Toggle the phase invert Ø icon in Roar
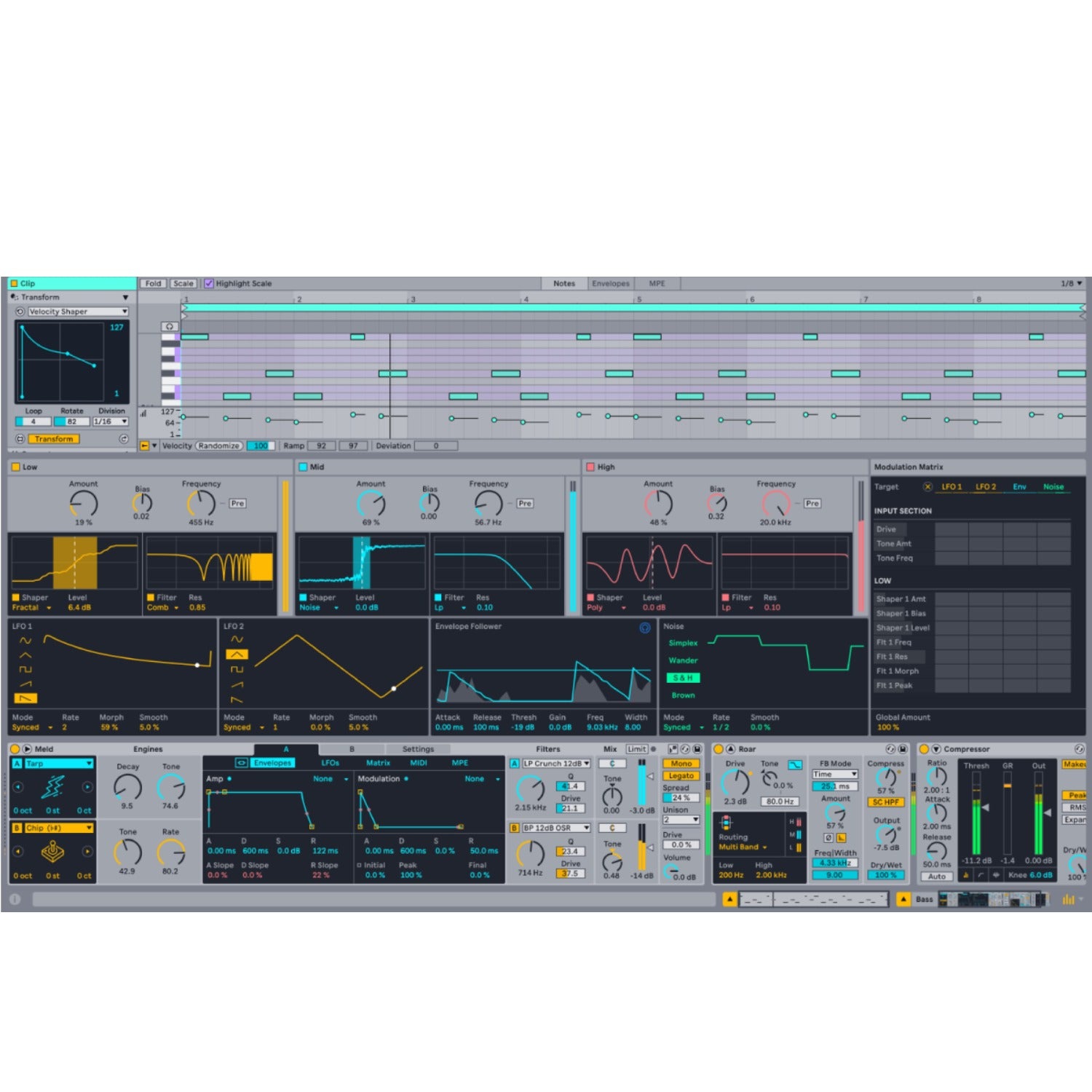Screen dimensions: 1092x1092 [828, 836]
